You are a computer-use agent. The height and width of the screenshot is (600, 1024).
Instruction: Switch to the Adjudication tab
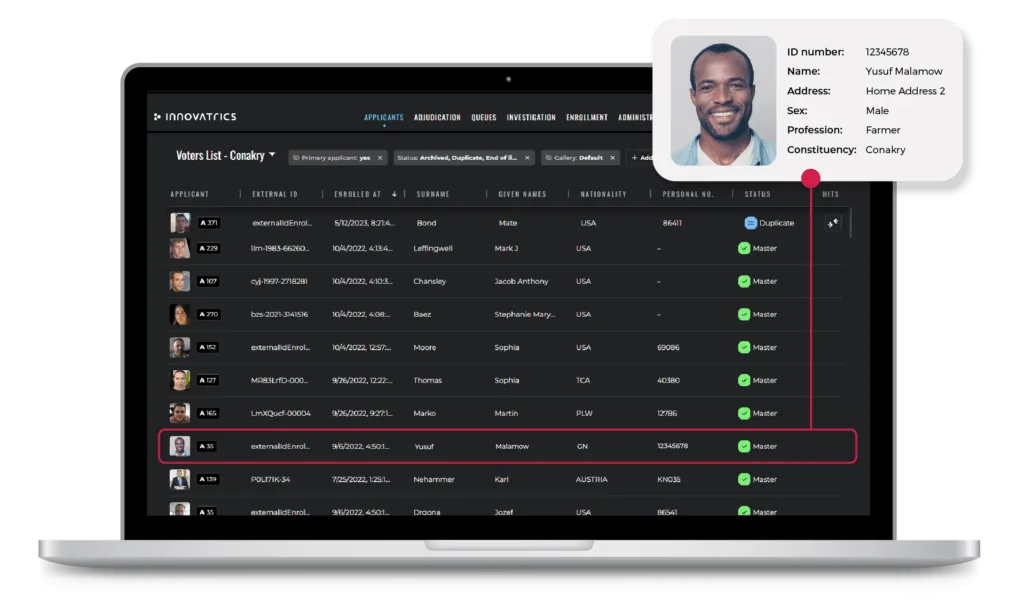[437, 118]
